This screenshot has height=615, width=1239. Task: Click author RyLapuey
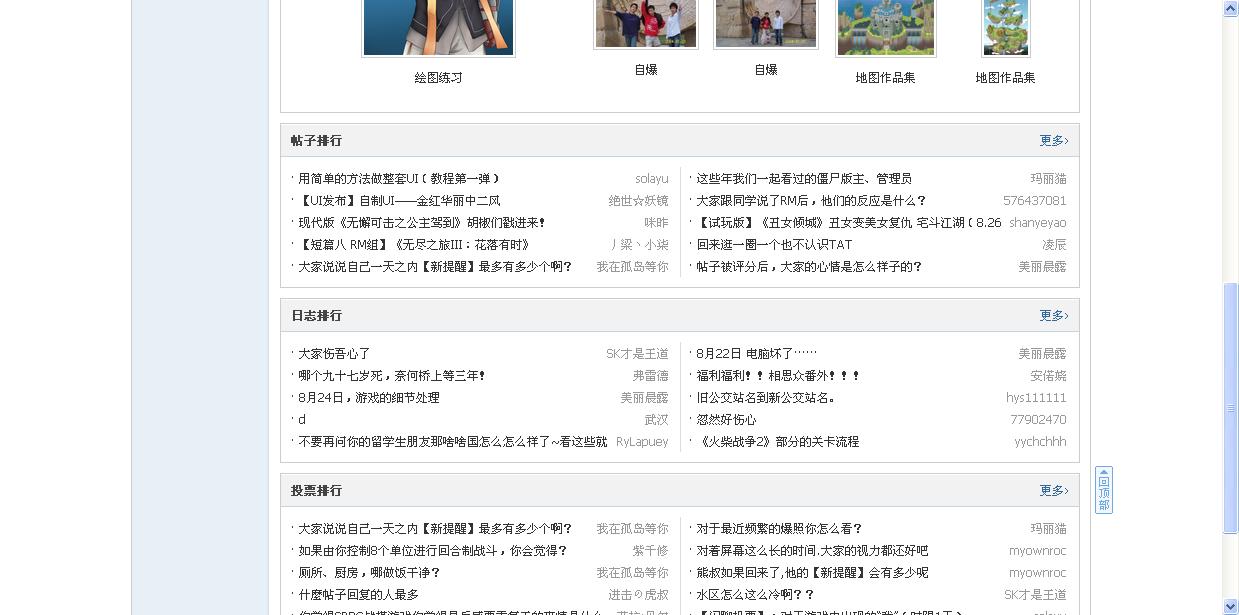pyautogui.click(x=642, y=442)
